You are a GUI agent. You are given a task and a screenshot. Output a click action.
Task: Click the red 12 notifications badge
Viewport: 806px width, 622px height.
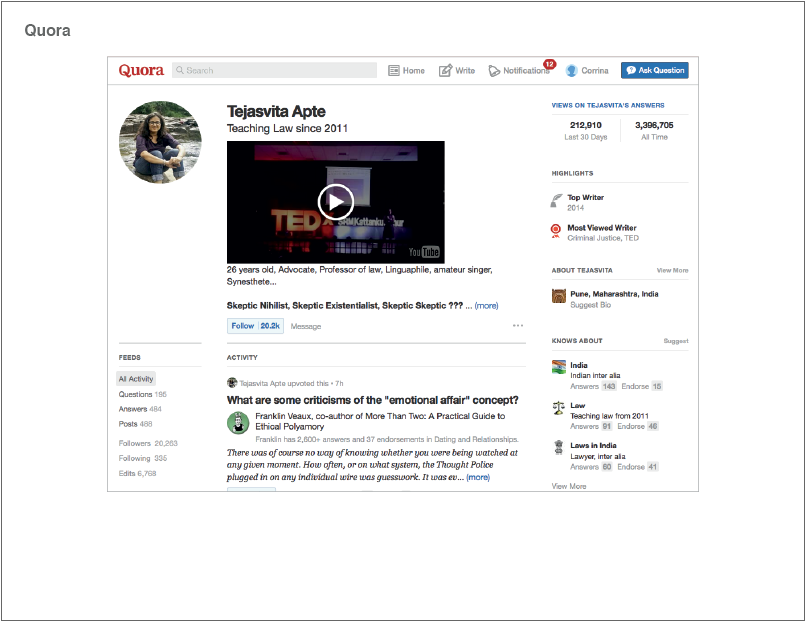[549, 64]
